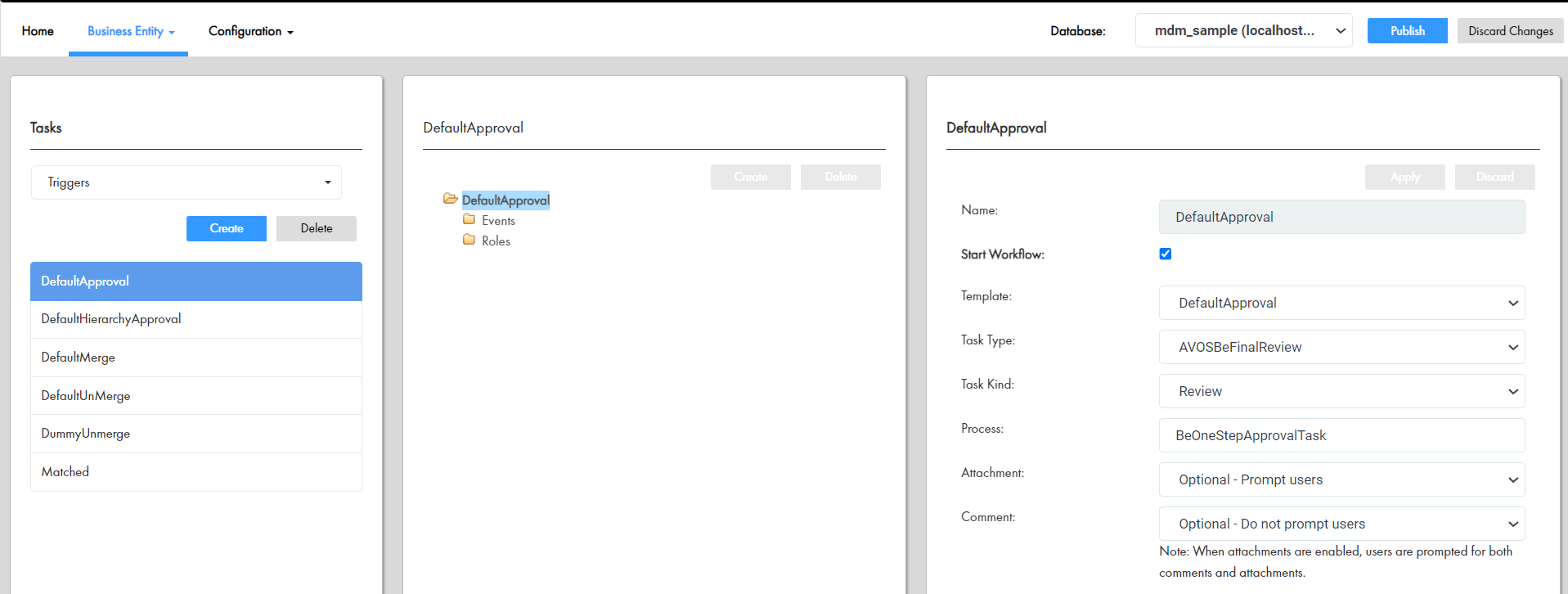This screenshot has height=594, width=1568.
Task: Click the Roles folder icon
Action: coord(469,240)
